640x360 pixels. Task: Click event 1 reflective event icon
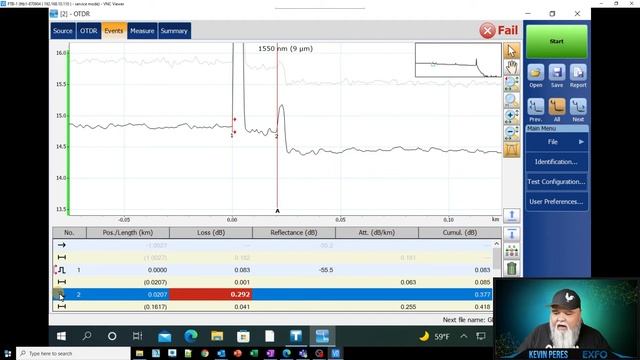[61, 270]
